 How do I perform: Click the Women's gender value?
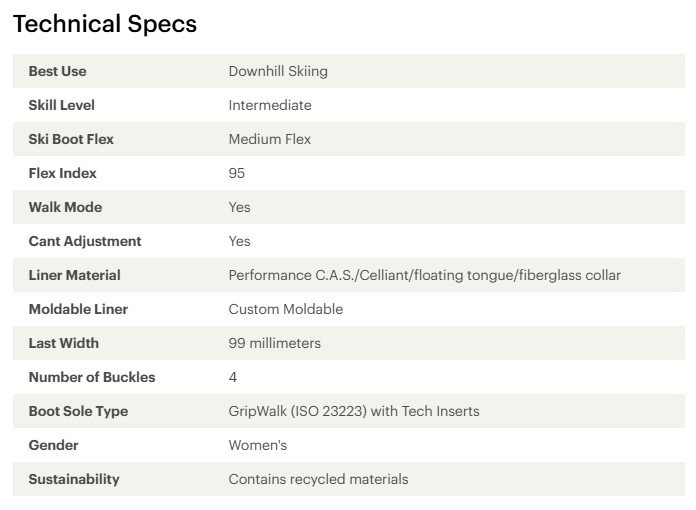(x=257, y=445)
